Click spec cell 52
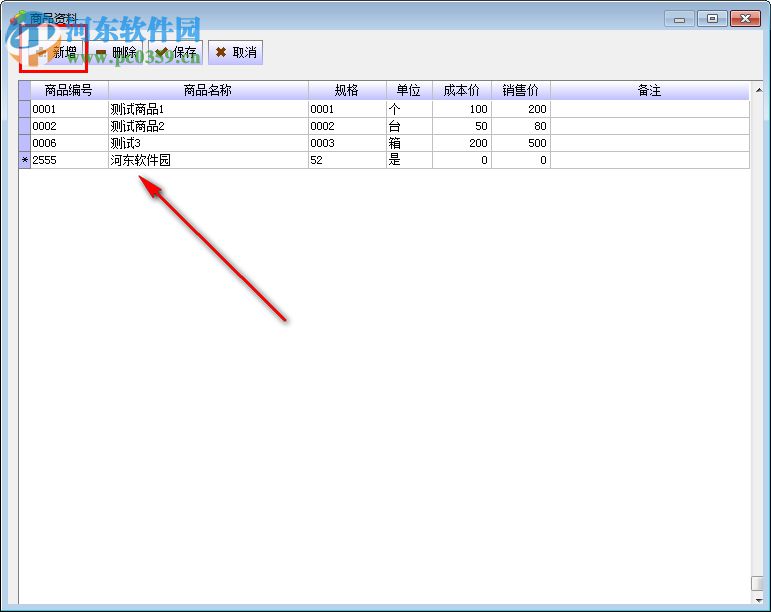Image resolution: width=771 pixels, height=612 pixels. click(x=347, y=160)
